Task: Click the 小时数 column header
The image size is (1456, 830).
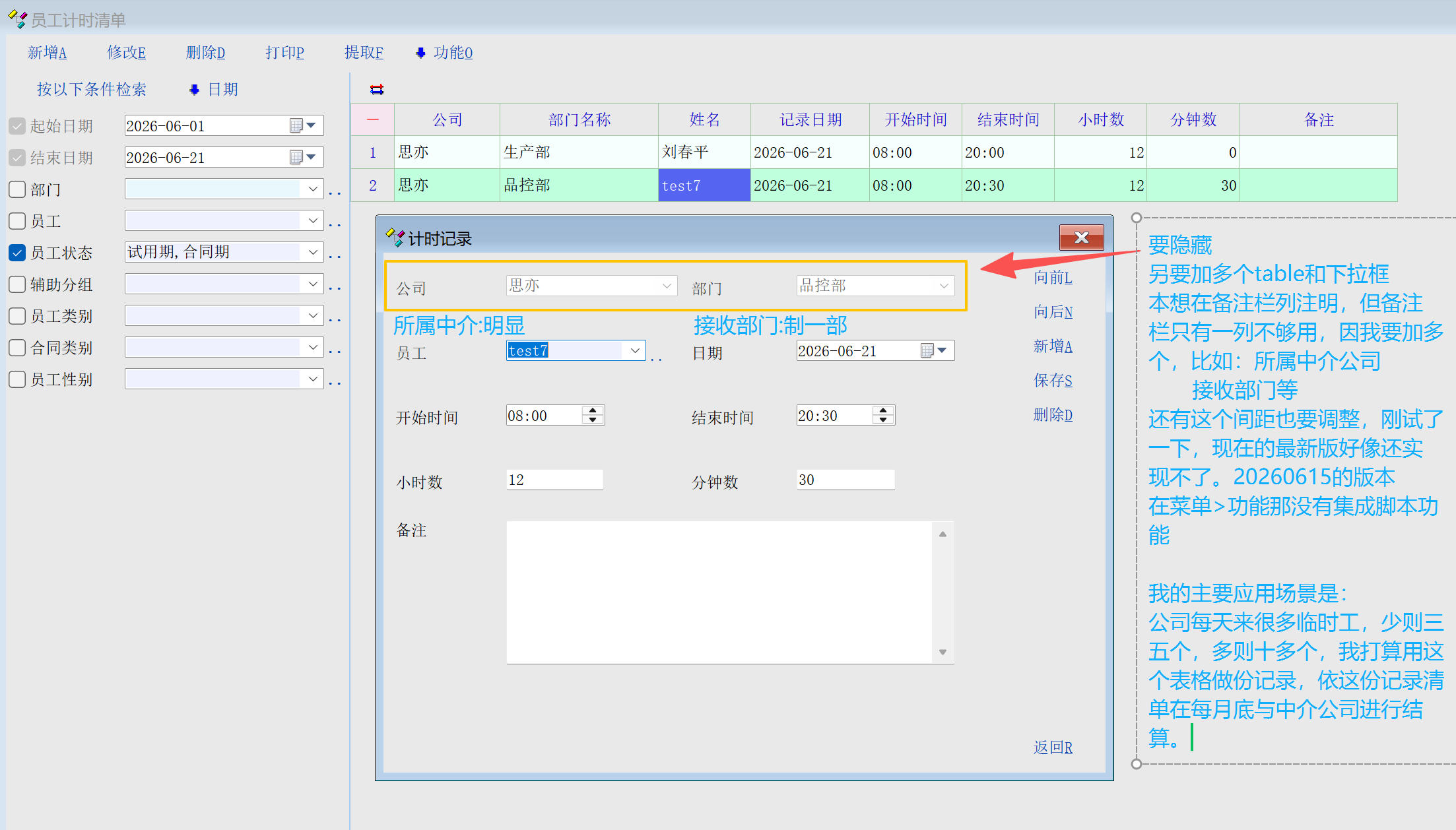Action: 1100,119
